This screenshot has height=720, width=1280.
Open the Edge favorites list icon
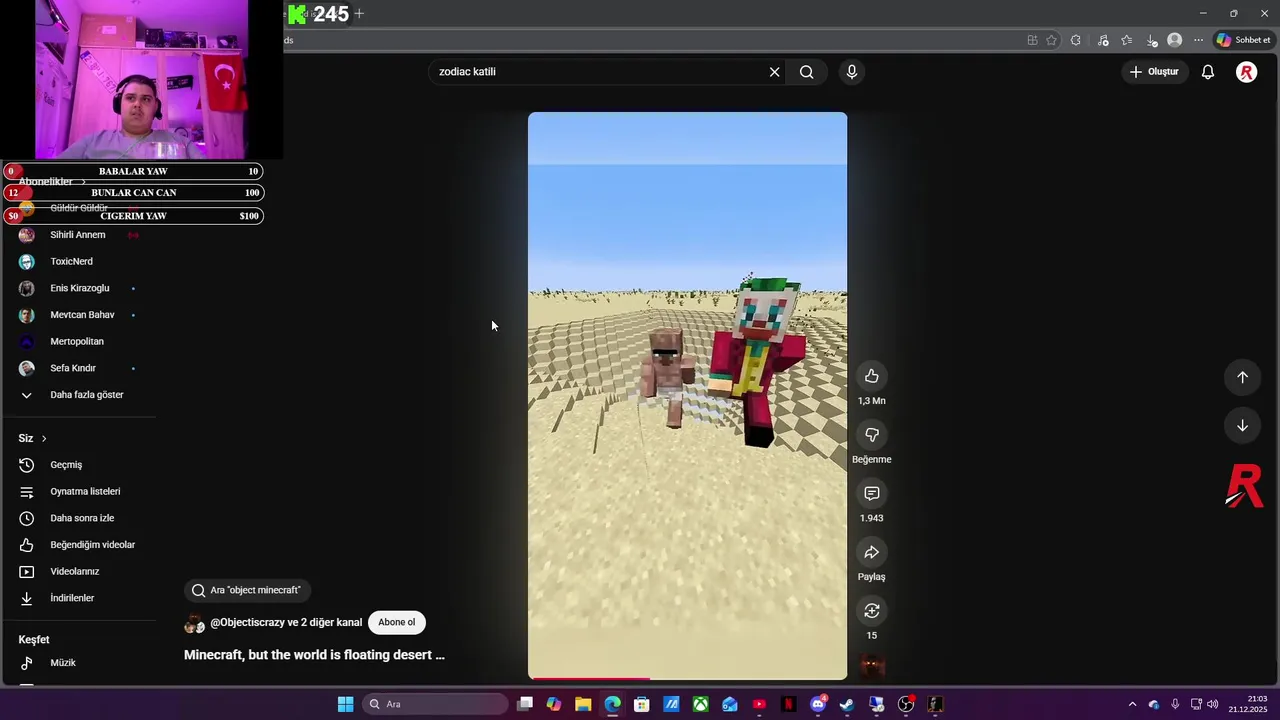coord(1127,40)
